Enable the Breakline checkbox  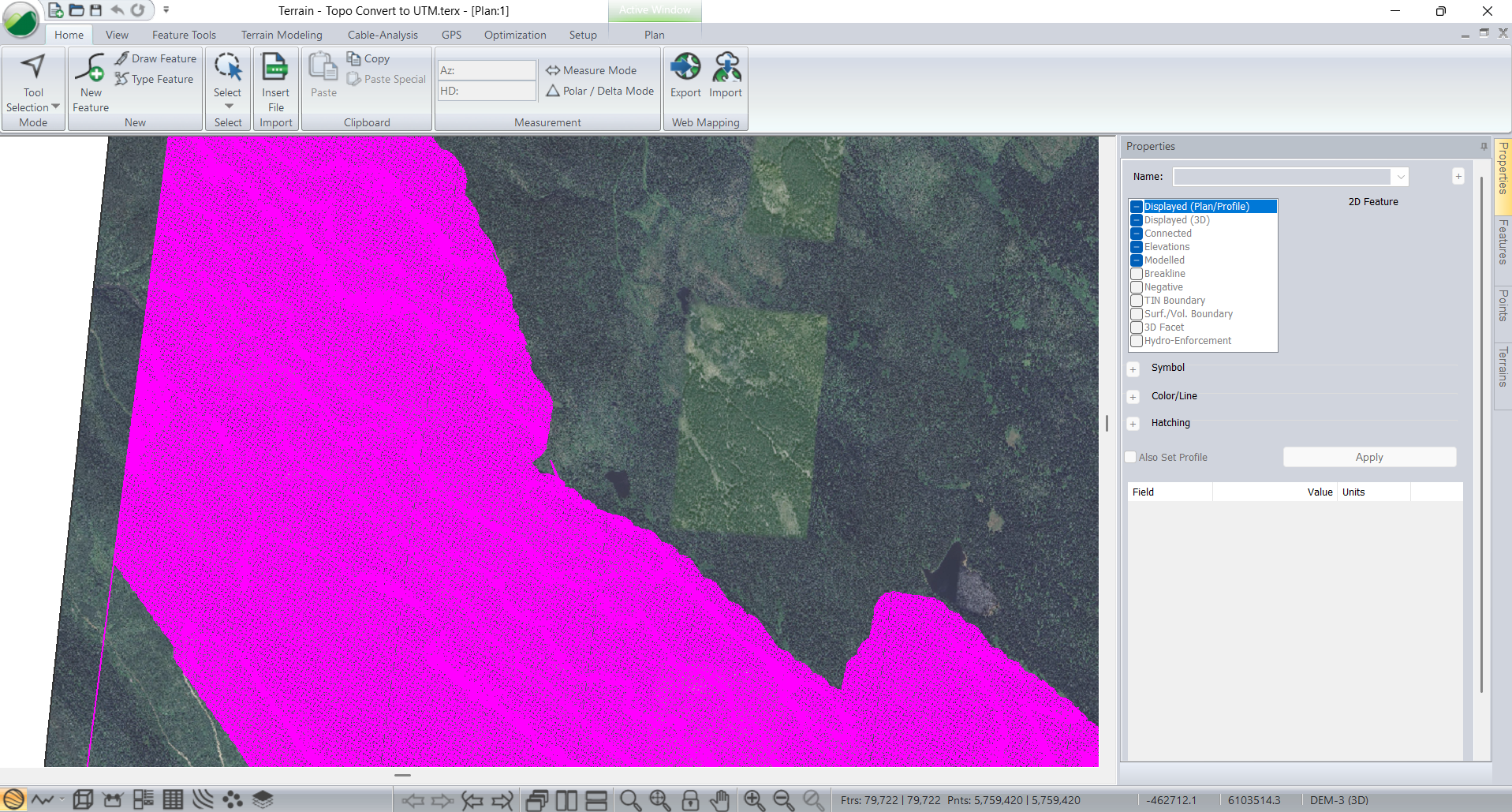coord(1137,274)
